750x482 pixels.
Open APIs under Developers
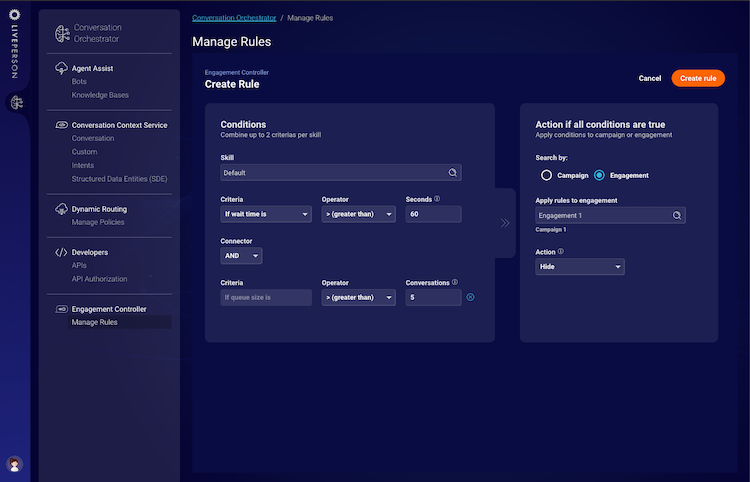click(79, 265)
